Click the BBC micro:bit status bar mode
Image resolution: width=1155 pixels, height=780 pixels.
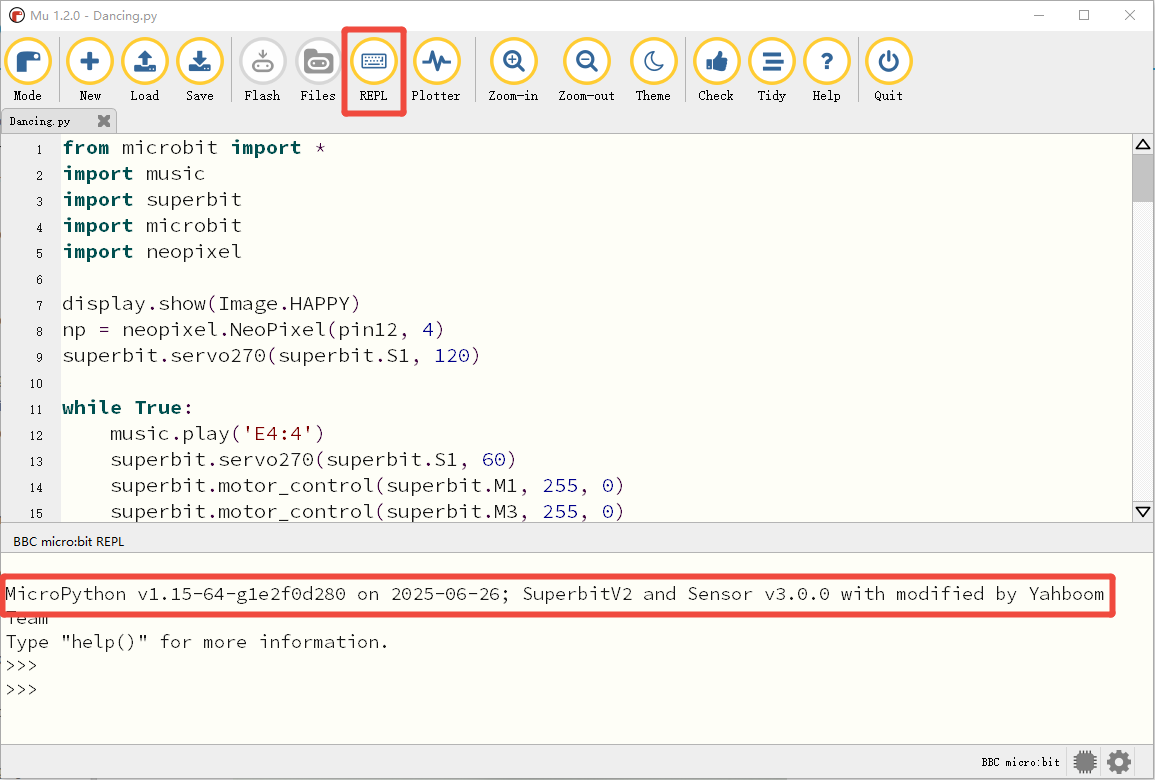[x=1020, y=762]
